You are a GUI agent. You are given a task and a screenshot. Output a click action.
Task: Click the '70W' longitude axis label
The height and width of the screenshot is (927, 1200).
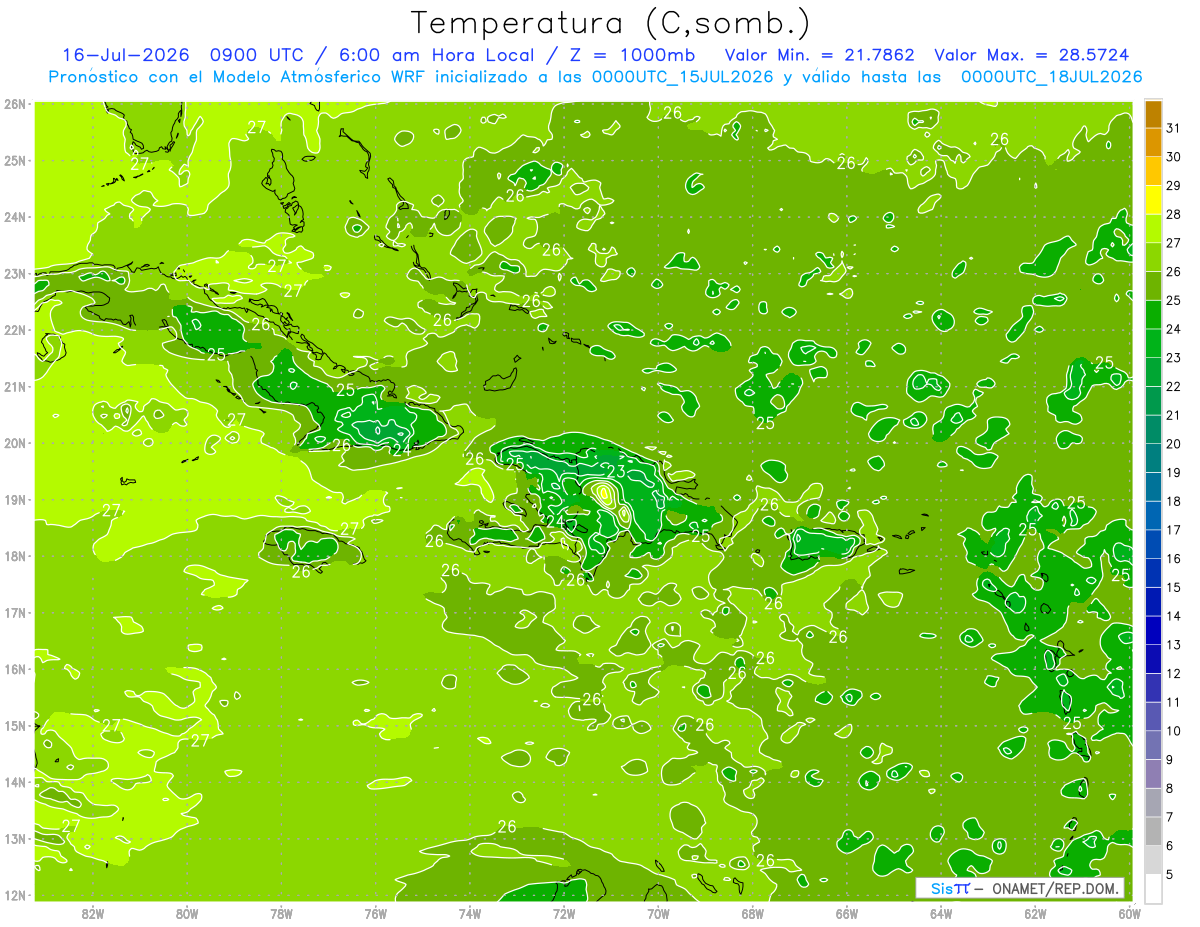(x=658, y=912)
